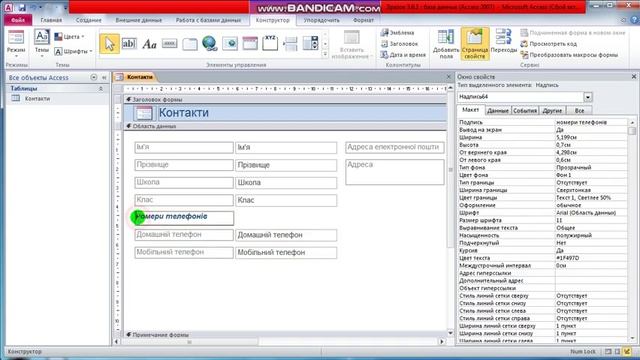Open Переходы tab order icon
Image resolution: width=640 pixels, height=360 pixels.
[504, 41]
